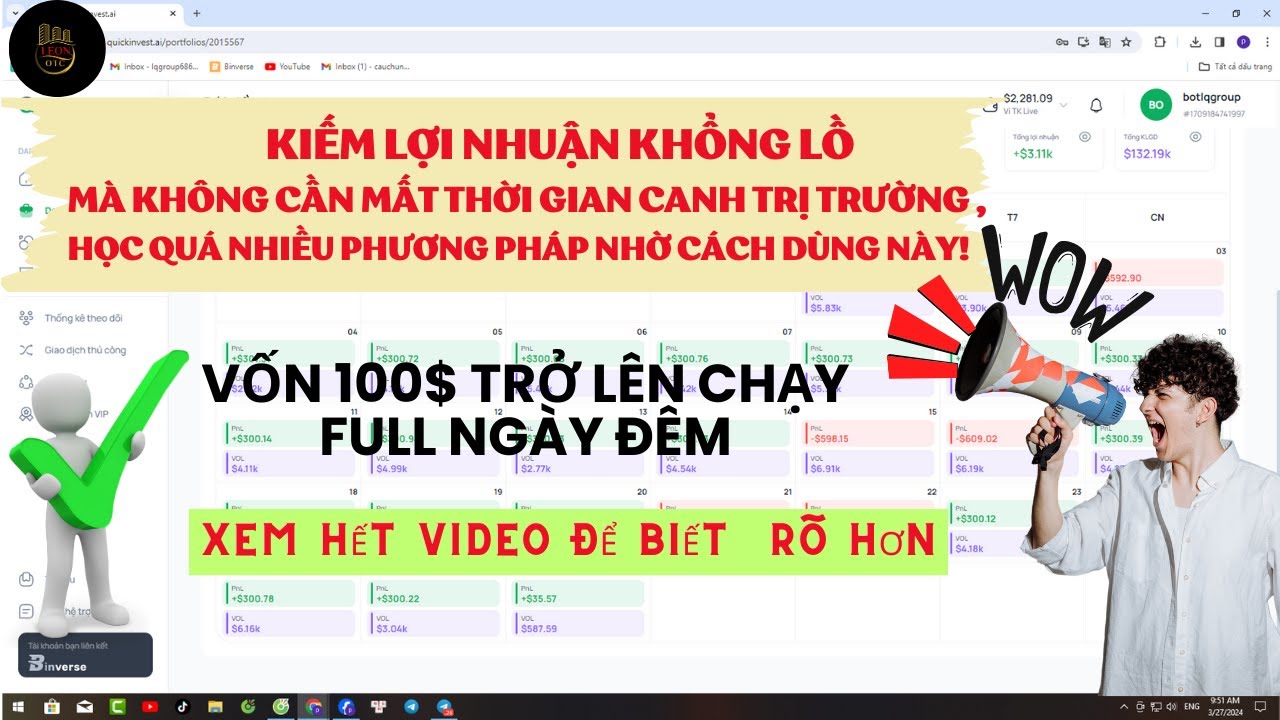Click the +$300.14 PnL cell on day 11
Screen dimensions: 1280x720
point(290,433)
